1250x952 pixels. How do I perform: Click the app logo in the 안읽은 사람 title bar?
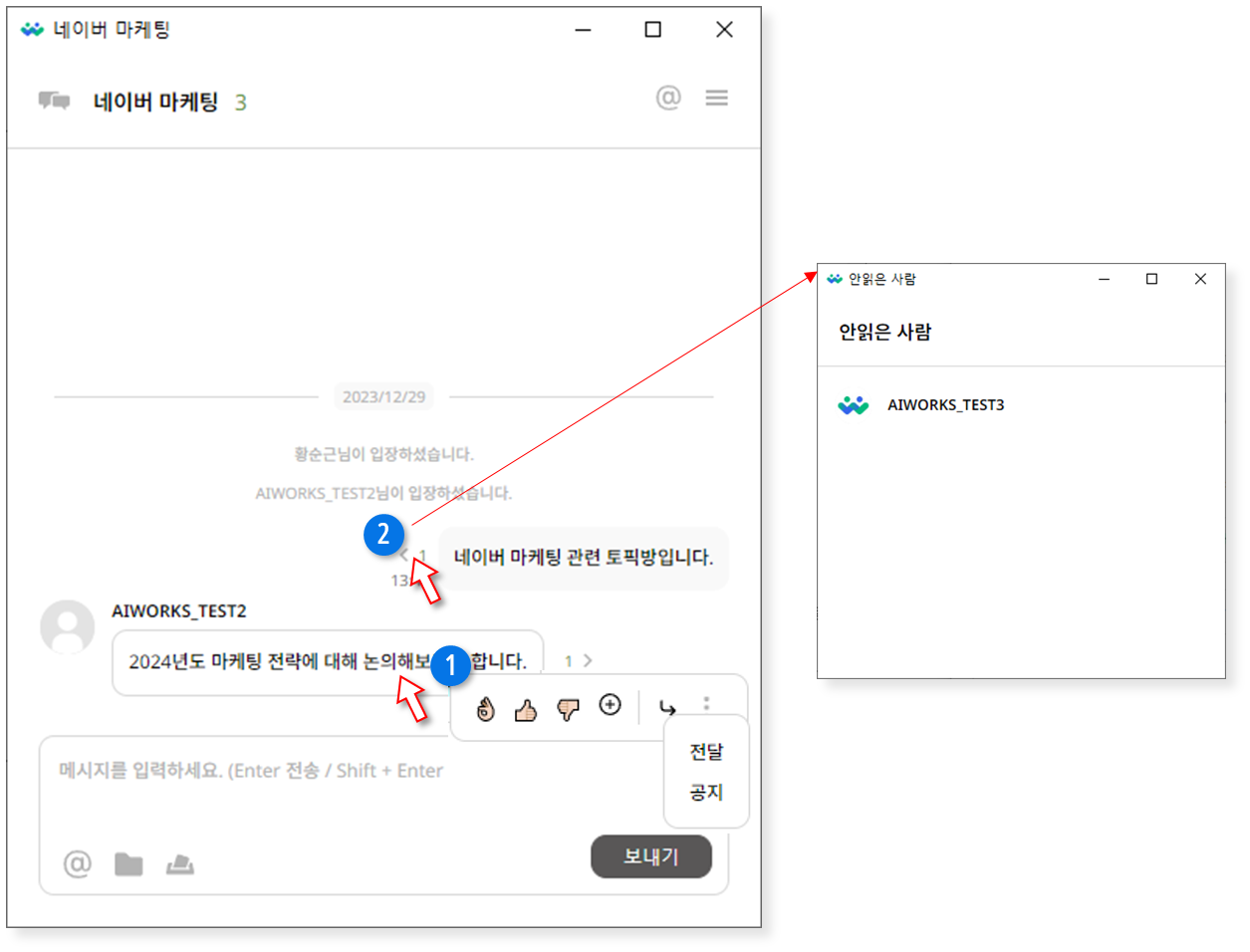[x=835, y=279]
